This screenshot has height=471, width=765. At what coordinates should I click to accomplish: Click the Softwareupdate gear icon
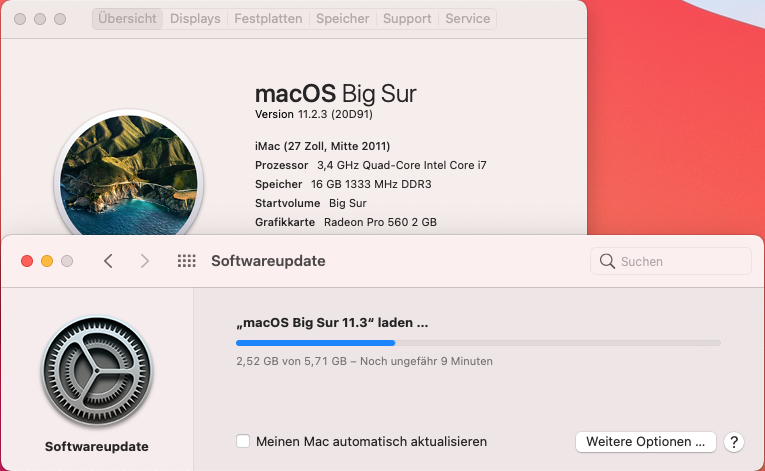coord(97,371)
